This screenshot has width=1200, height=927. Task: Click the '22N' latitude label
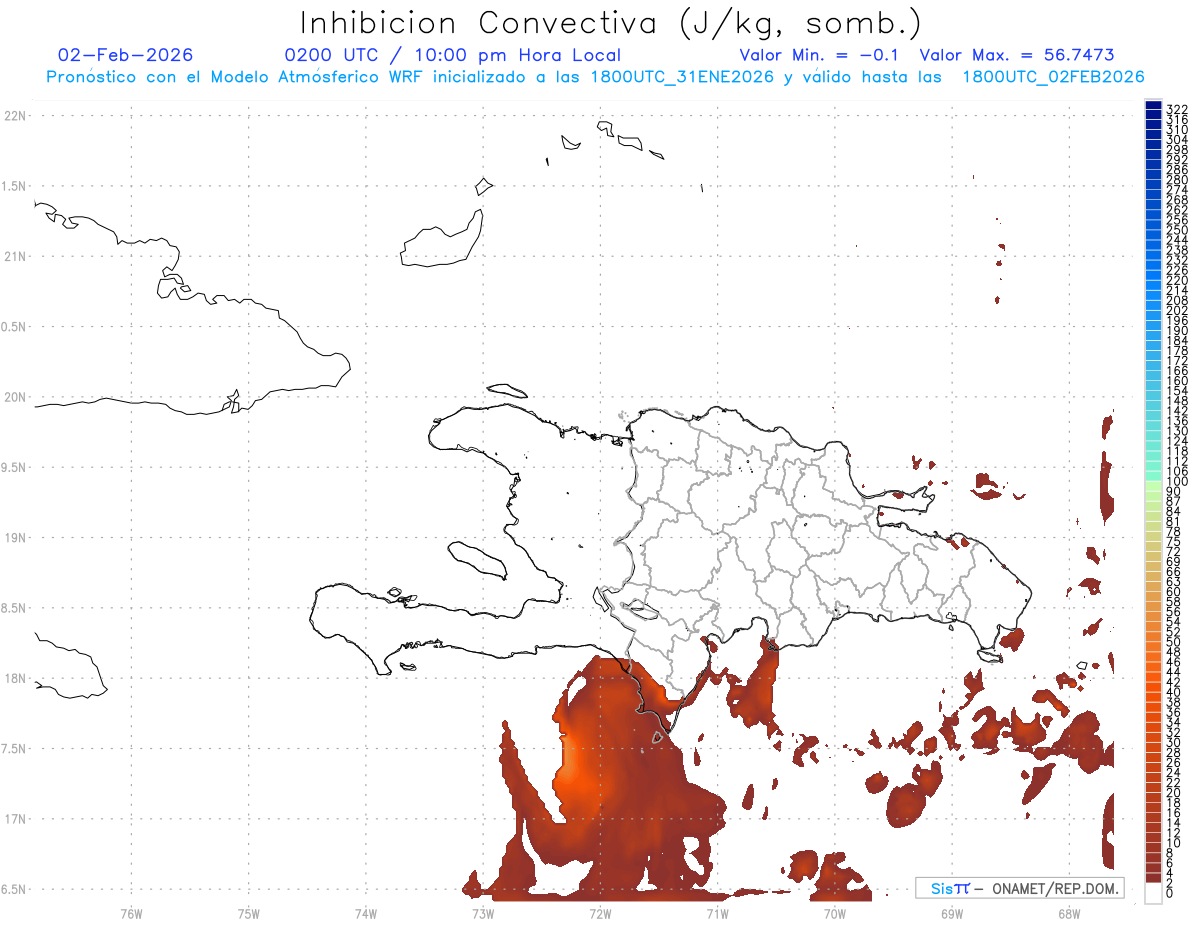15,116
